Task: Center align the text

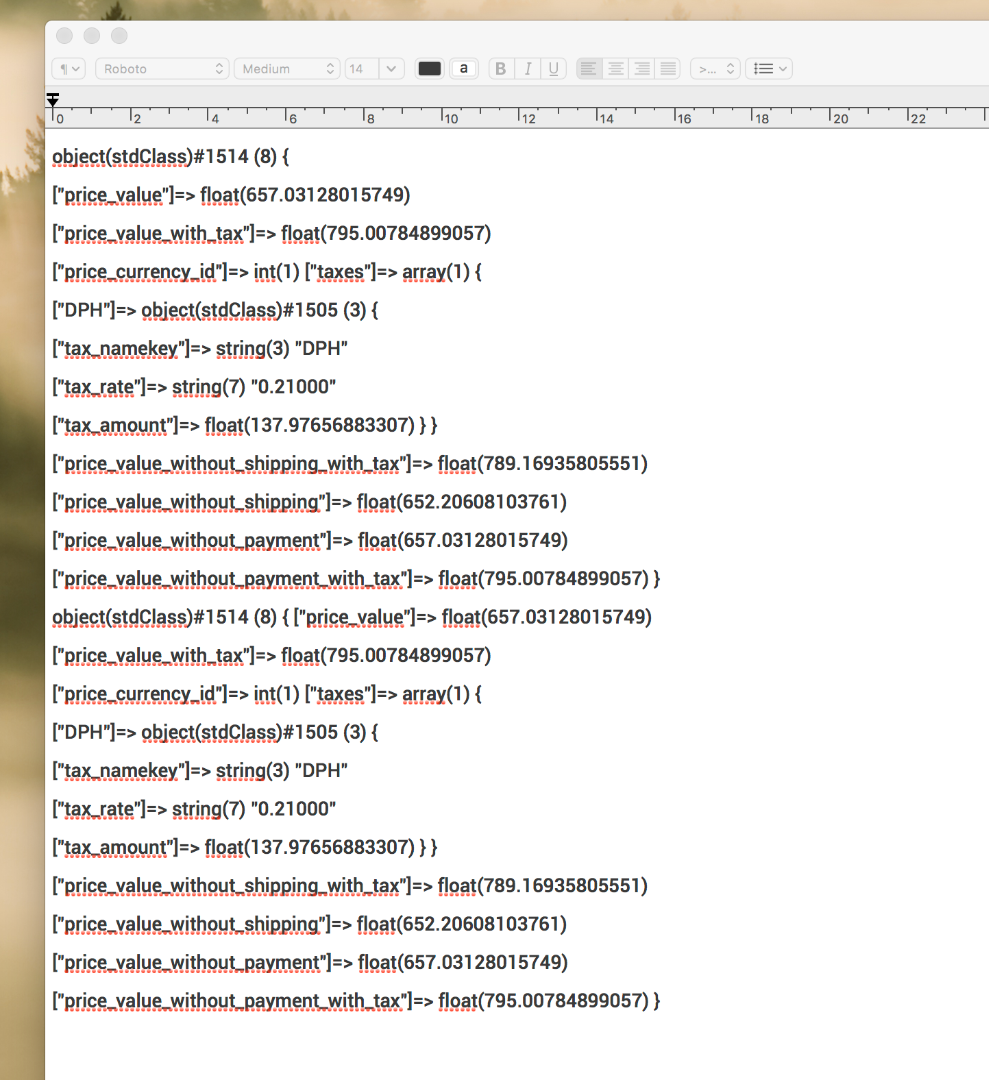Action: (x=616, y=69)
